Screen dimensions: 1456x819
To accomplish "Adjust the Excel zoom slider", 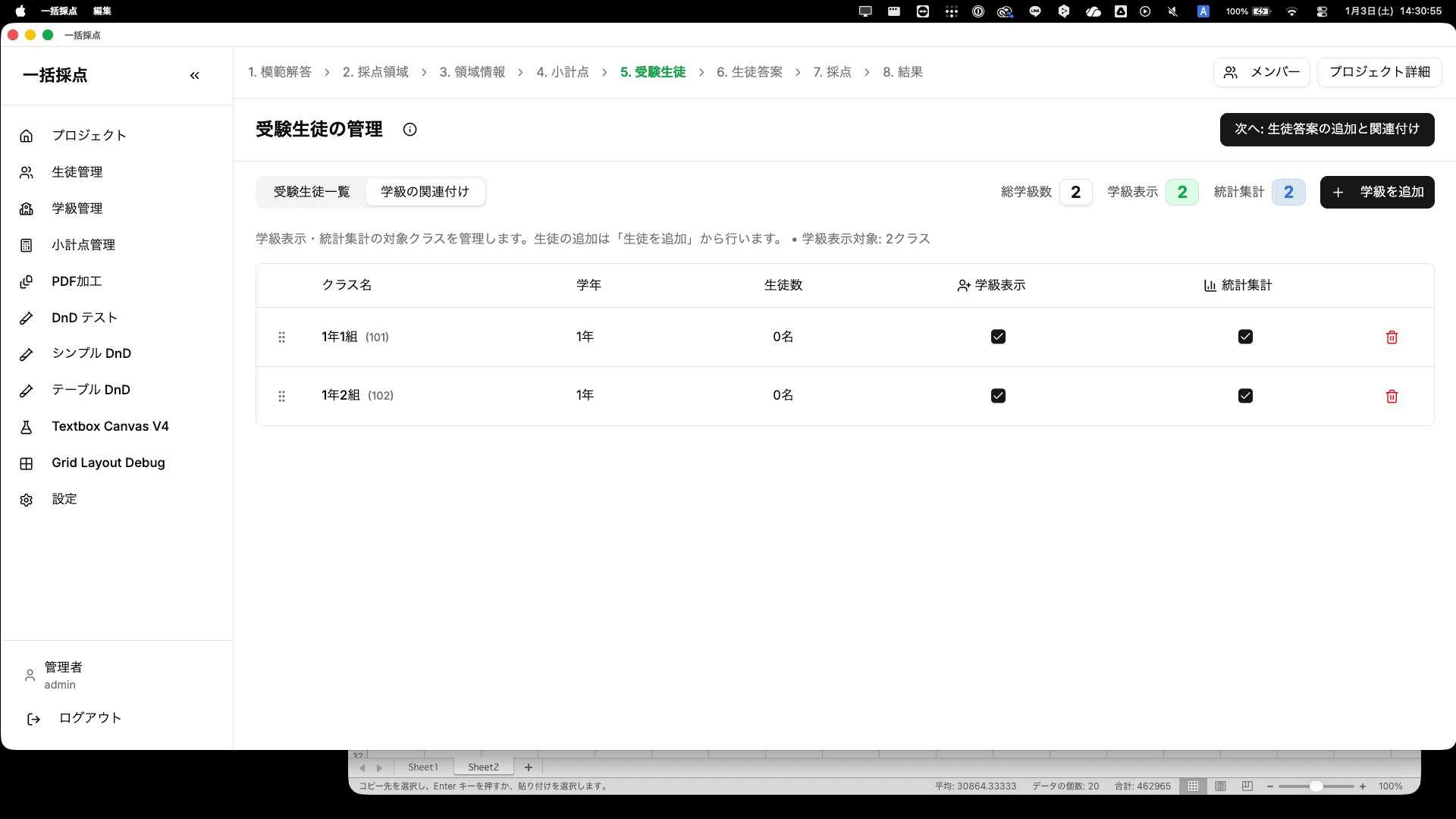I will (1318, 786).
